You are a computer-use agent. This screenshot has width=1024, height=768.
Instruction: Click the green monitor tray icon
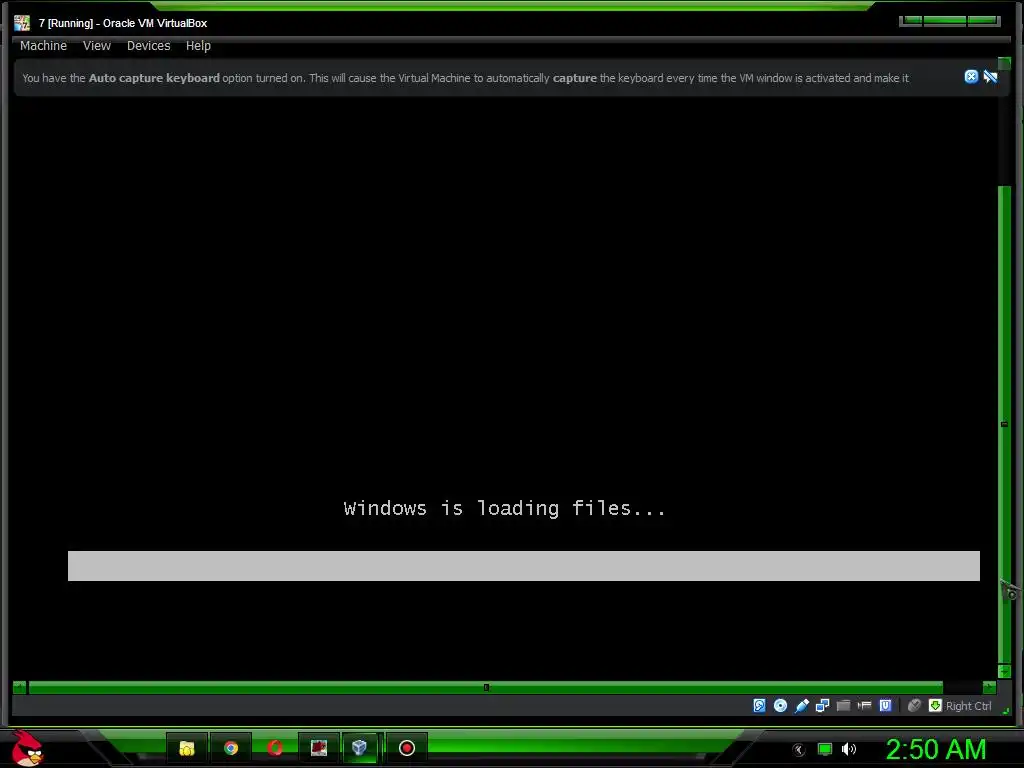825,749
